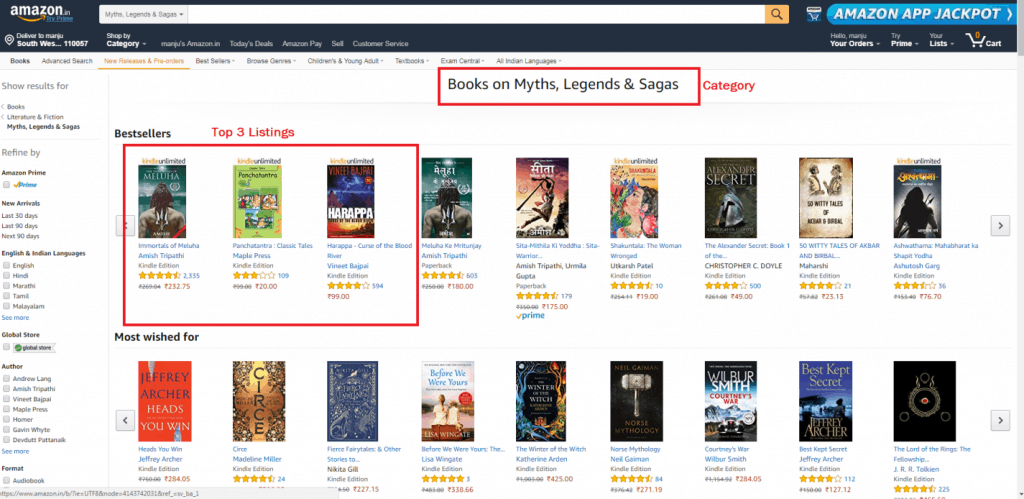
Task: Enable the Amazon Prime filter checkbox
Action: click(7, 185)
